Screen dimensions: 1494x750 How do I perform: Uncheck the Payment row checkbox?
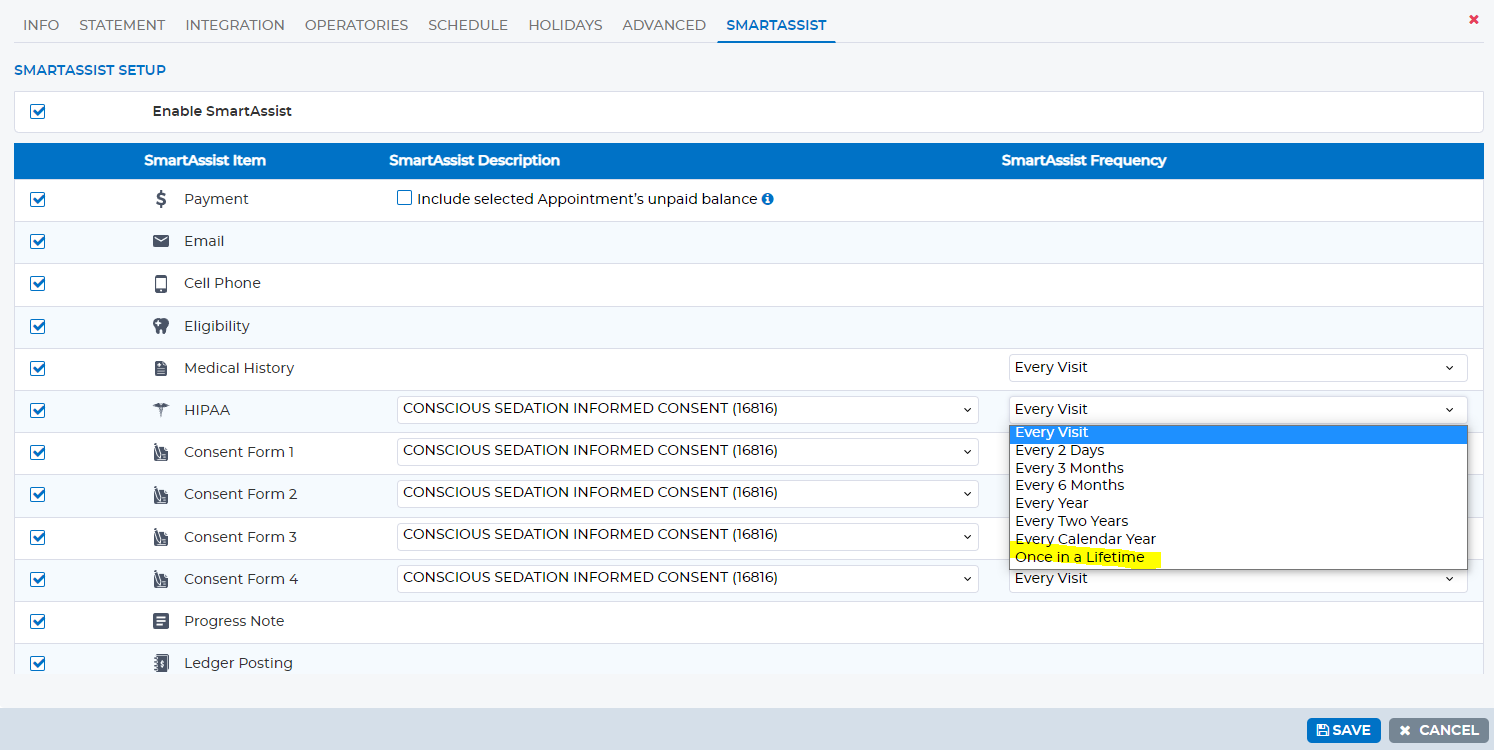tap(38, 199)
